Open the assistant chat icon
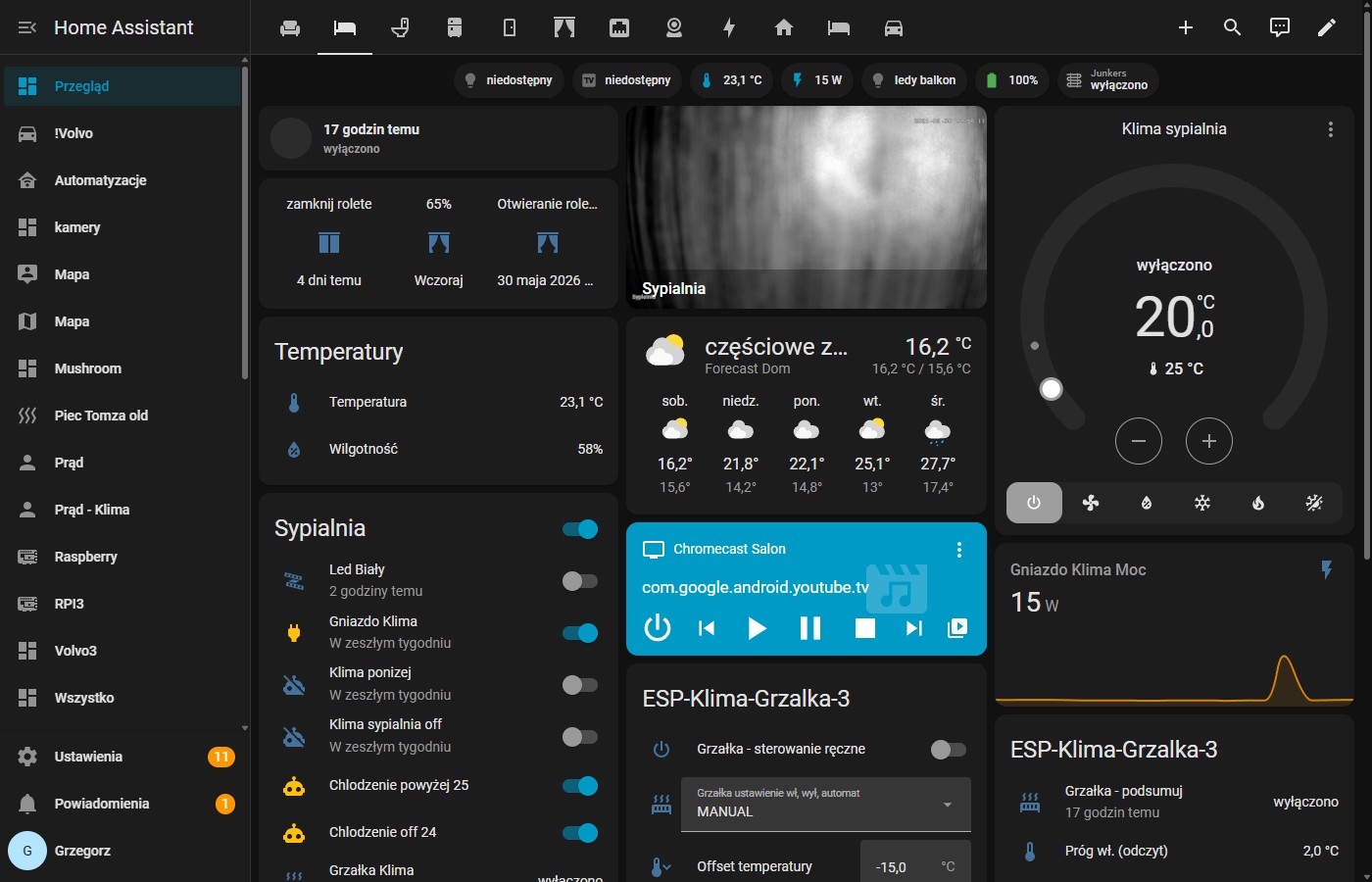The image size is (1372, 882). (1280, 27)
